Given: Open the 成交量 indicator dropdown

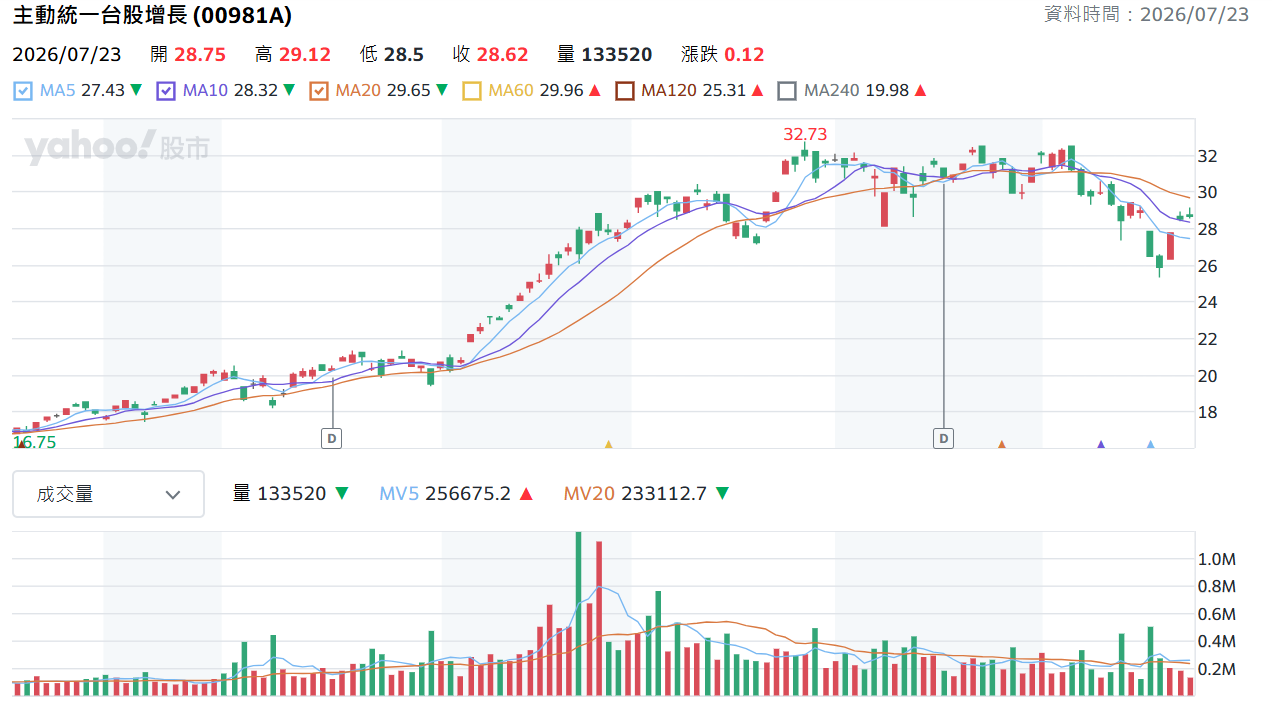Looking at the screenshot, I should click(x=108, y=494).
